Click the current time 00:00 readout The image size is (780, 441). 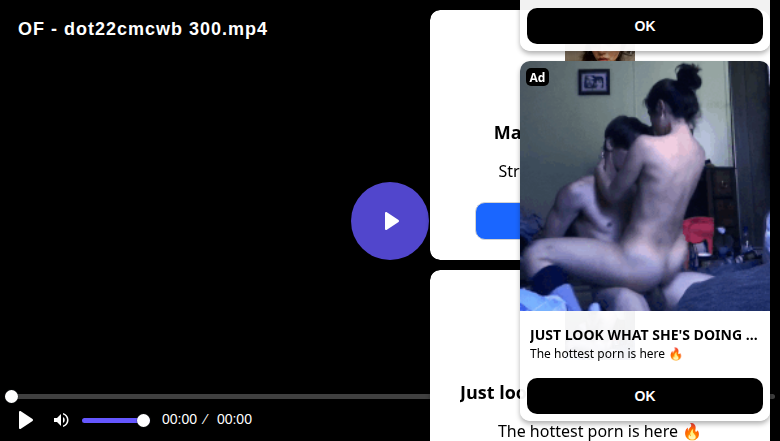180,419
